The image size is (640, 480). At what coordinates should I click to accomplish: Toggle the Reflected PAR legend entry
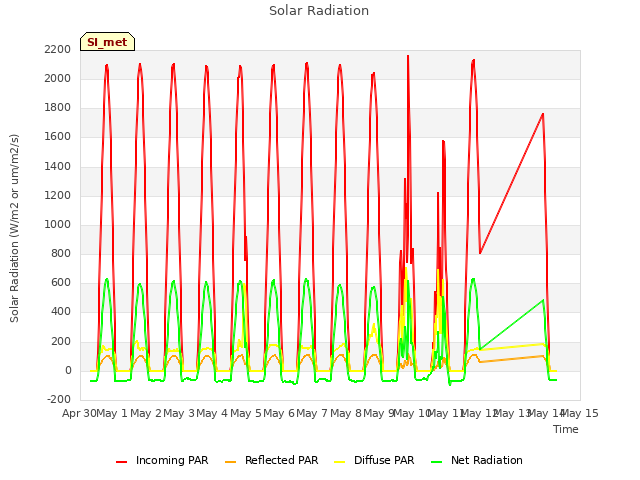click(271, 460)
